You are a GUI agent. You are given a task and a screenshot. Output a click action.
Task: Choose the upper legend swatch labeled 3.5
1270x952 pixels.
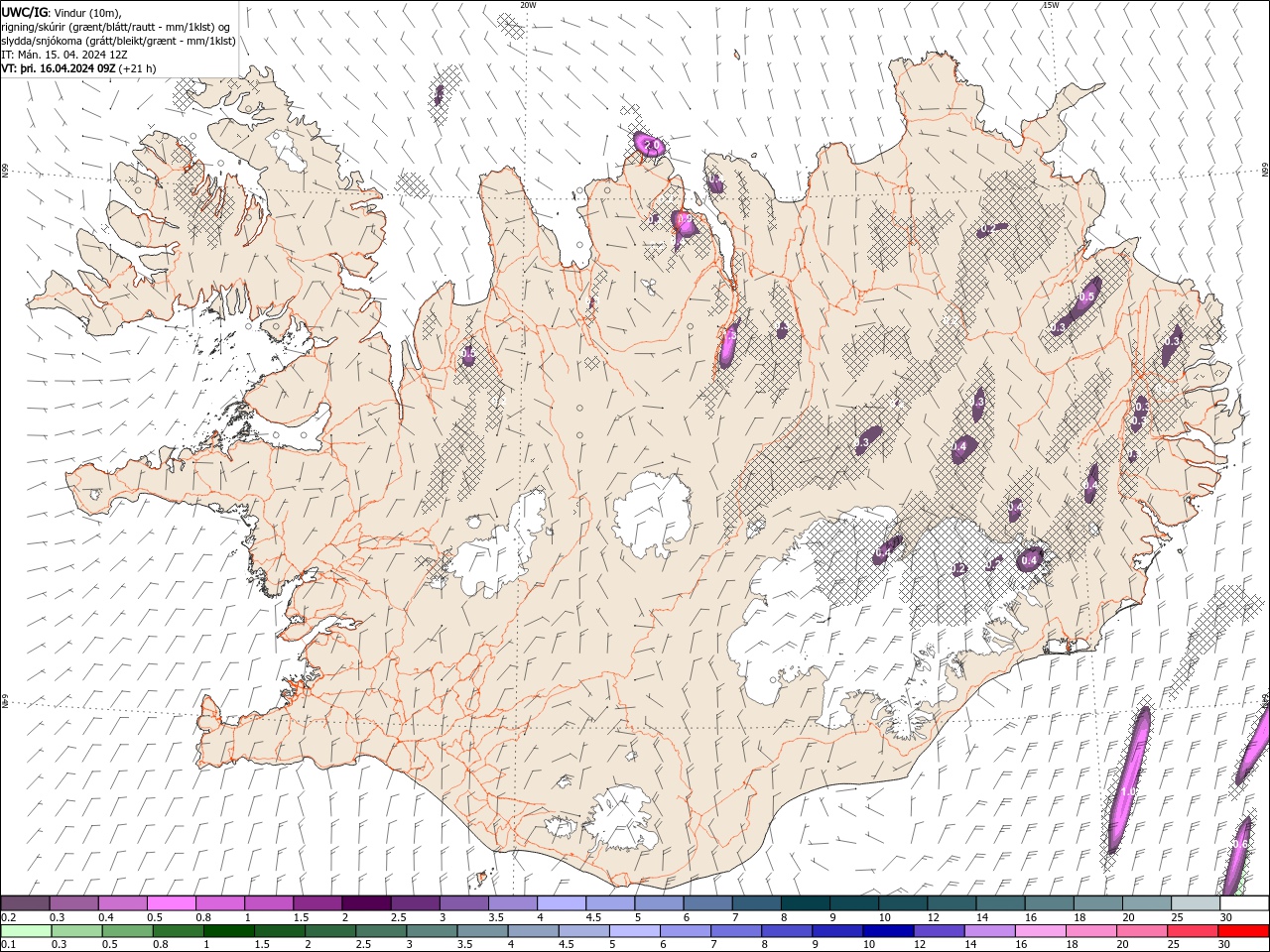click(513, 903)
